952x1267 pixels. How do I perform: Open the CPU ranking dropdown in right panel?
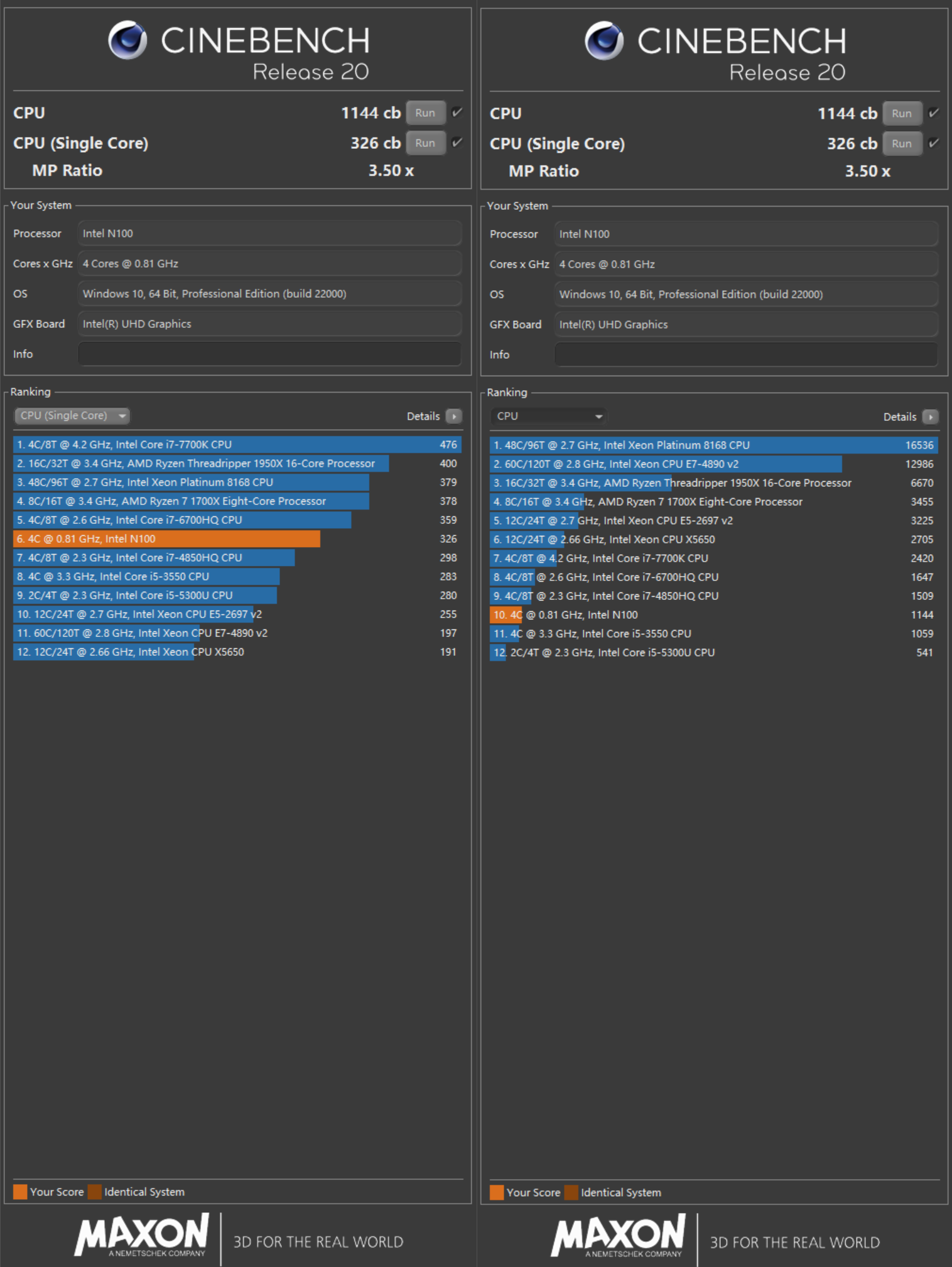(549, 416)
